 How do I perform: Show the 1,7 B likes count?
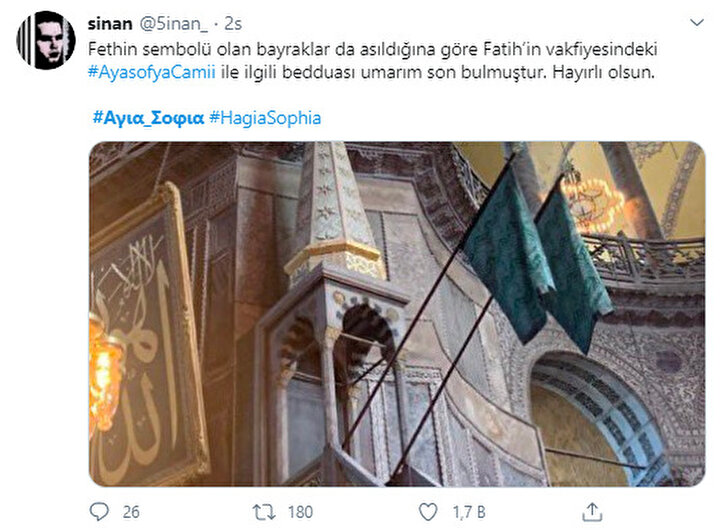pos(469,512)
